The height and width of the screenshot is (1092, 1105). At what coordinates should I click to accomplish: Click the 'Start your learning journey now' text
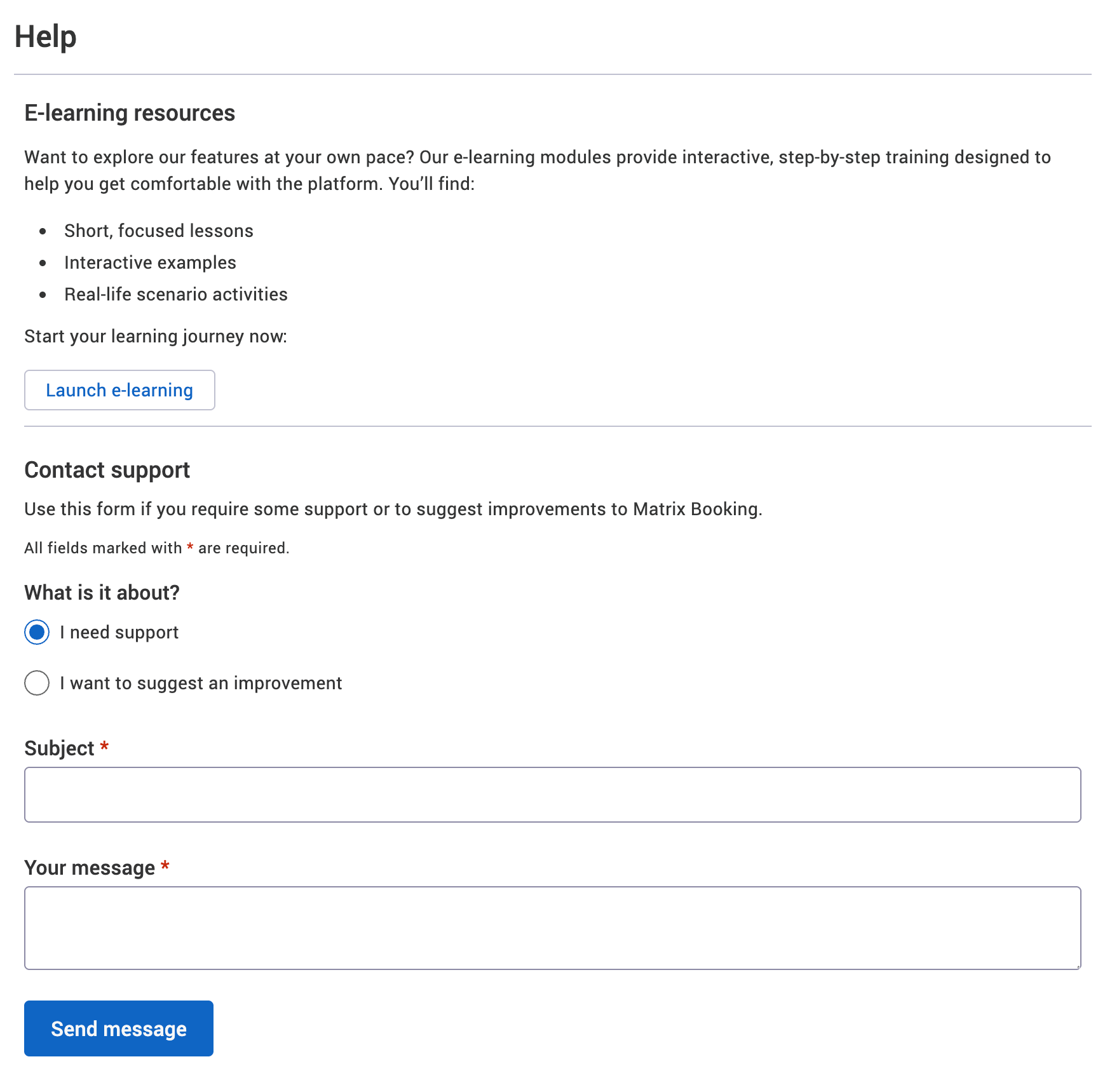[156, 336]
